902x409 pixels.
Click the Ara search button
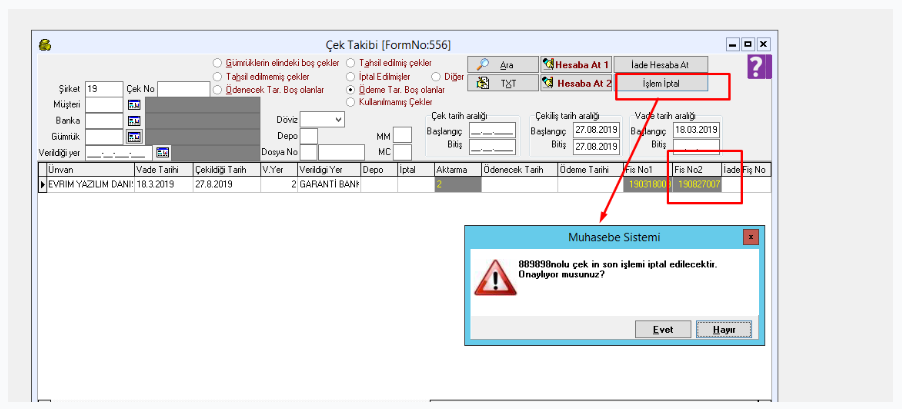click(x=502, y=64)
